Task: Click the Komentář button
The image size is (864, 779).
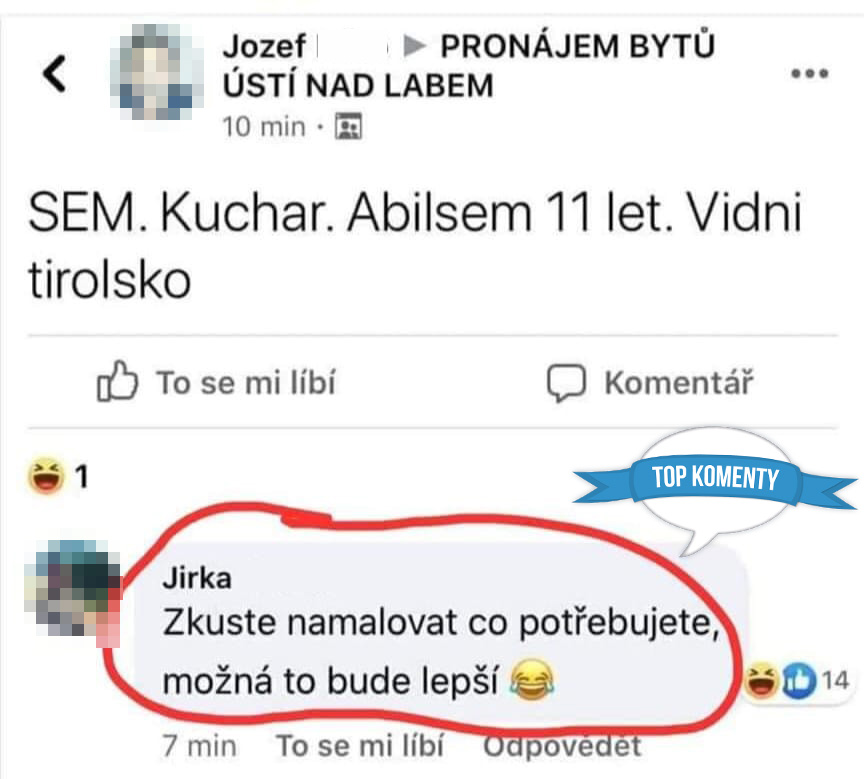Action: [650, 382]
